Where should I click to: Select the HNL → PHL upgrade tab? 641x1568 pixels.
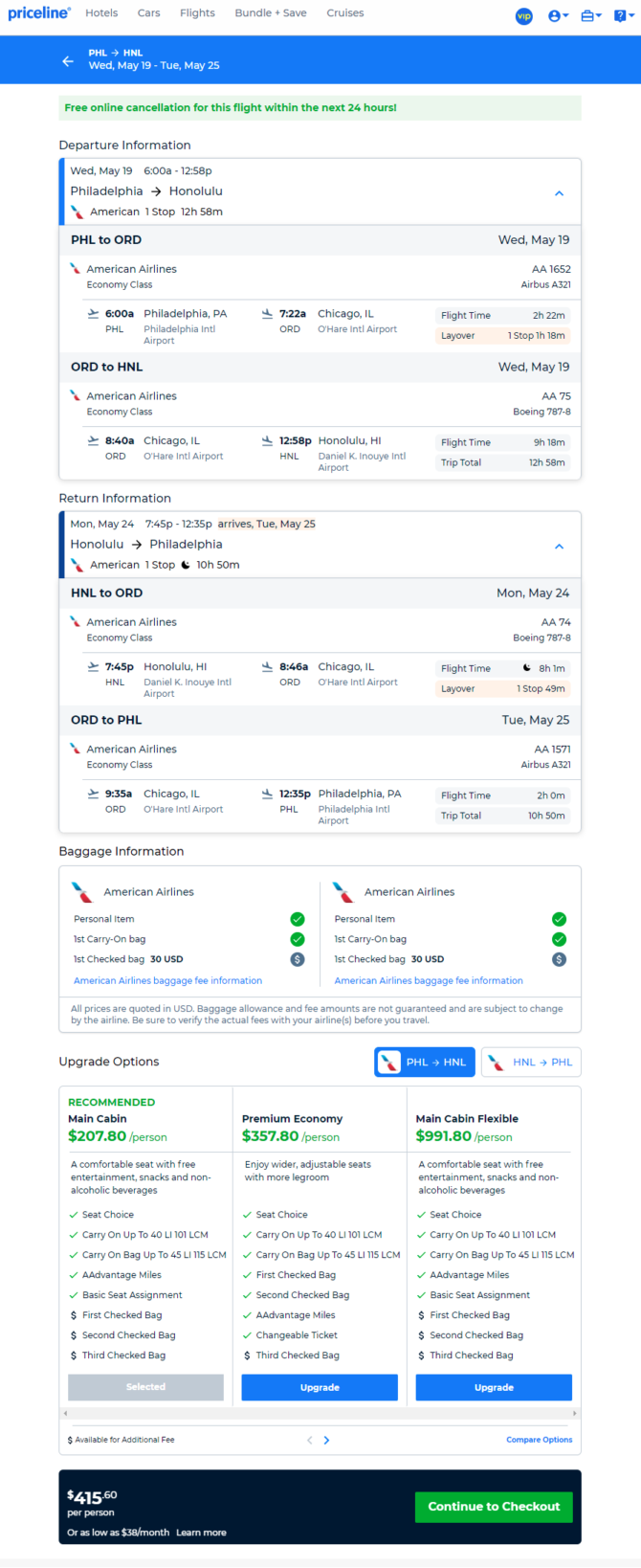tap(531, 1063)
